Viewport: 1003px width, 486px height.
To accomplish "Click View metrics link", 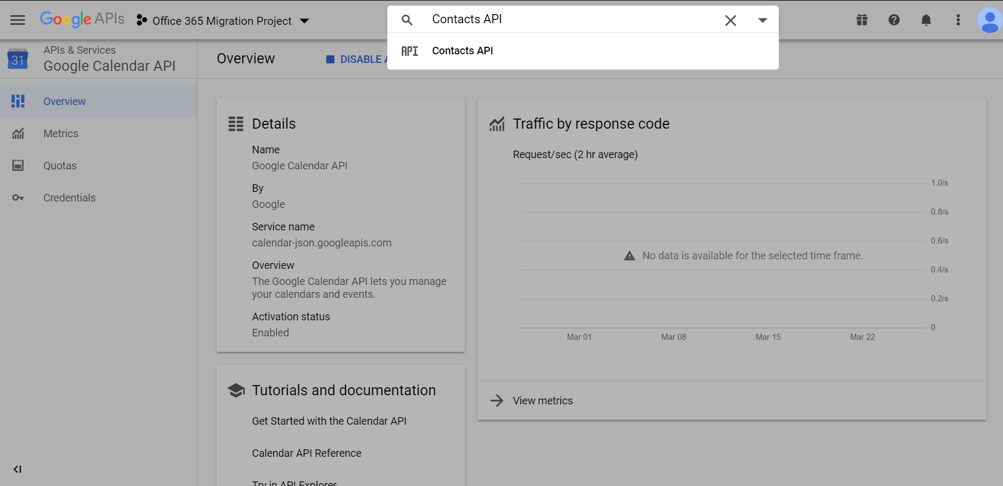I will pyautogui.click(x=542, y=401).
